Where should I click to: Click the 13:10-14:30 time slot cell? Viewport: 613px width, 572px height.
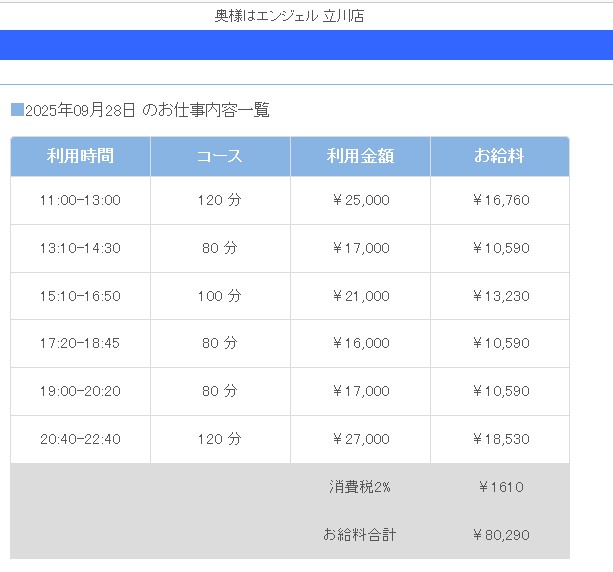[x=80, y=248]
